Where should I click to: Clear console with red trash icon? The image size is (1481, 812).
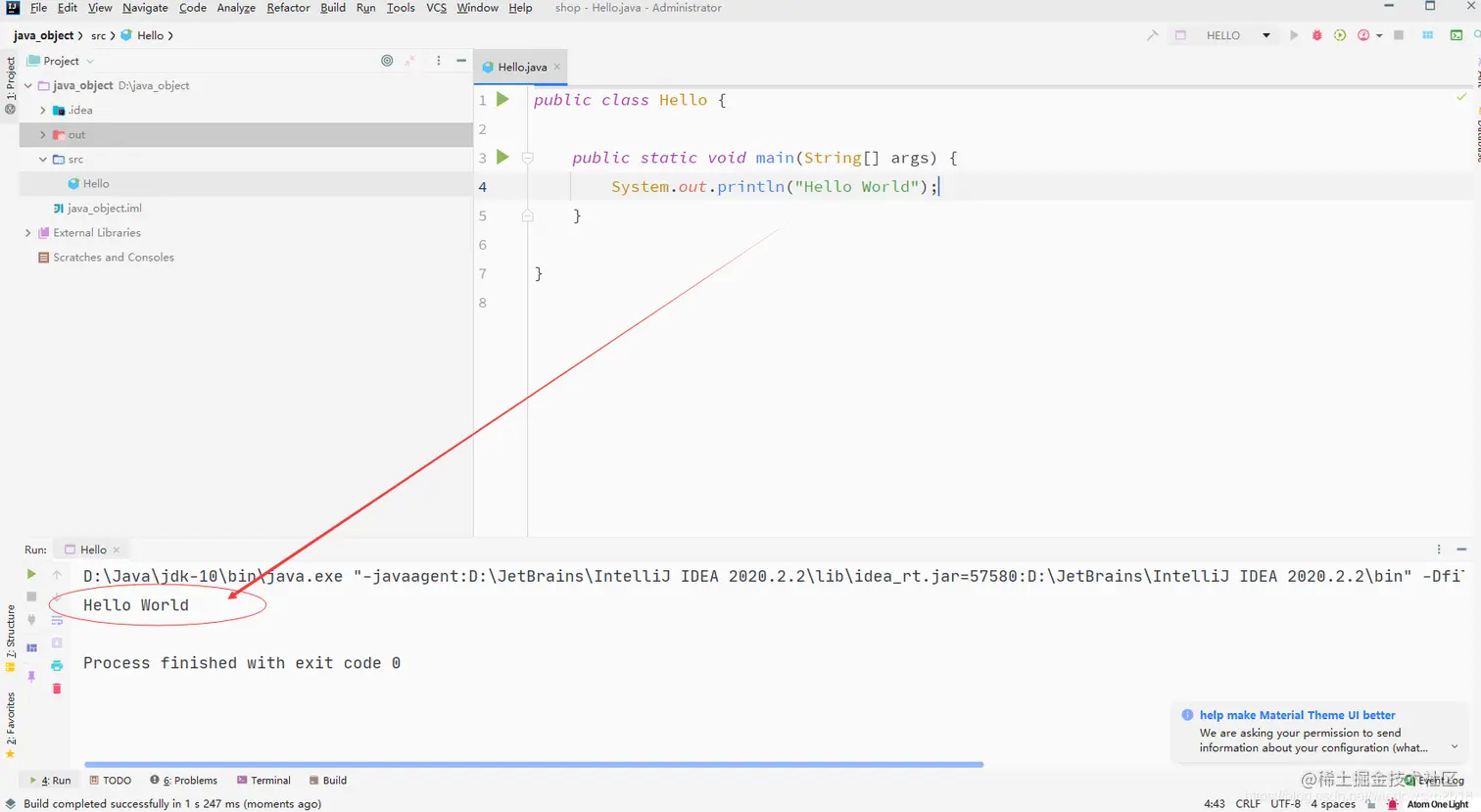(x=57, y=689)
